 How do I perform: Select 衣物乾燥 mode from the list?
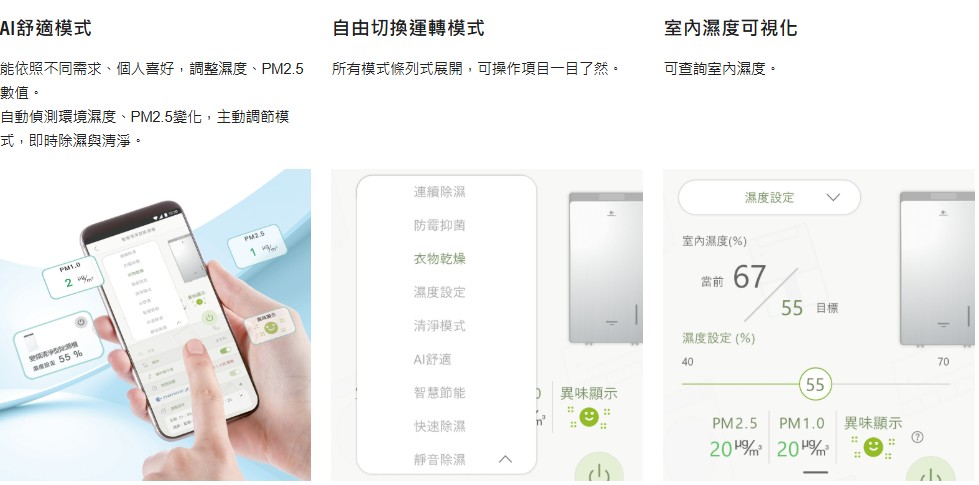(x=440, y=258)
